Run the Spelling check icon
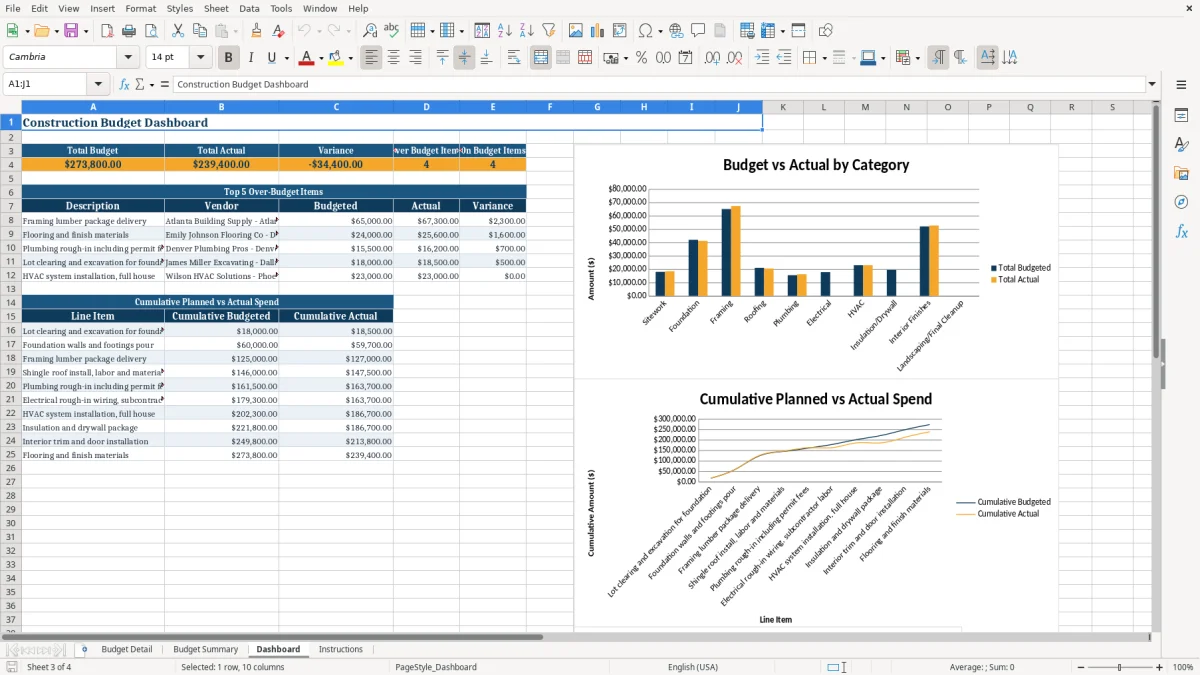Screen dimensions: 1200x675 pyautogui.click(x=392, y=31)
